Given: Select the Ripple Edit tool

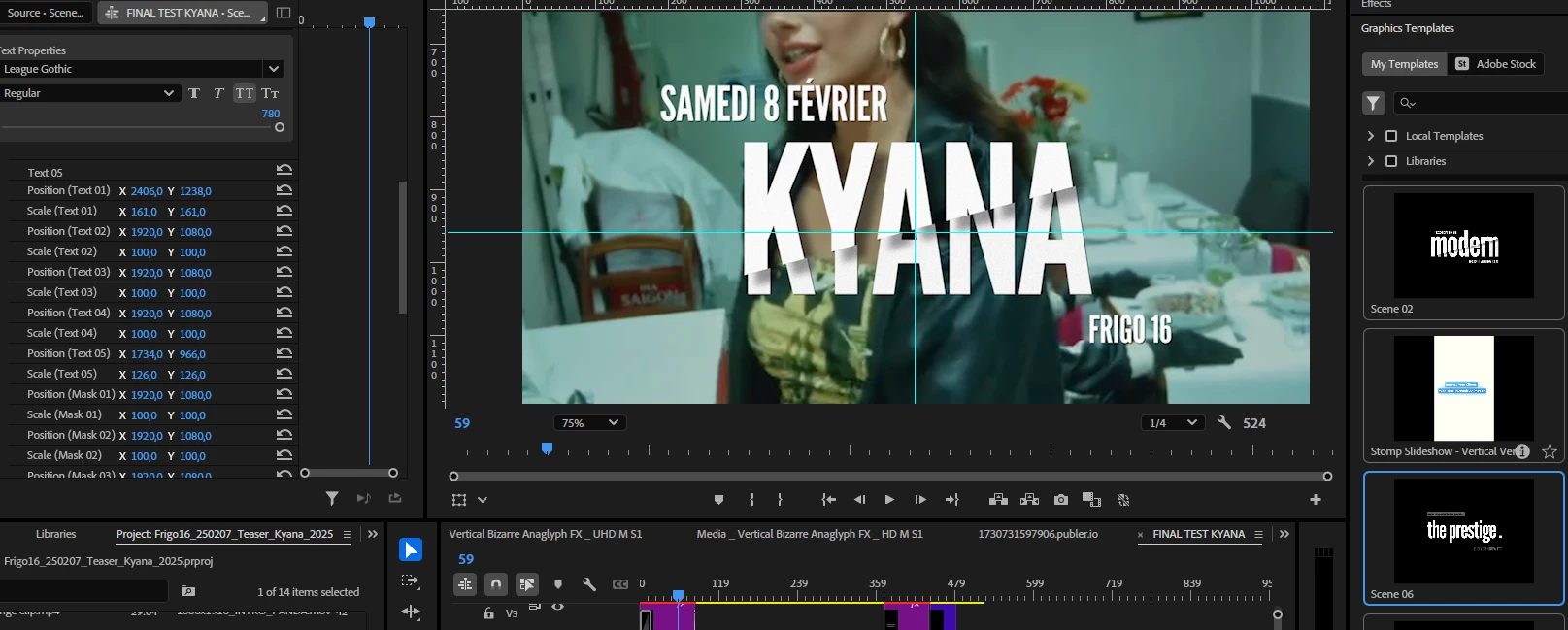Looking at the screenshot, I should 411,611.
